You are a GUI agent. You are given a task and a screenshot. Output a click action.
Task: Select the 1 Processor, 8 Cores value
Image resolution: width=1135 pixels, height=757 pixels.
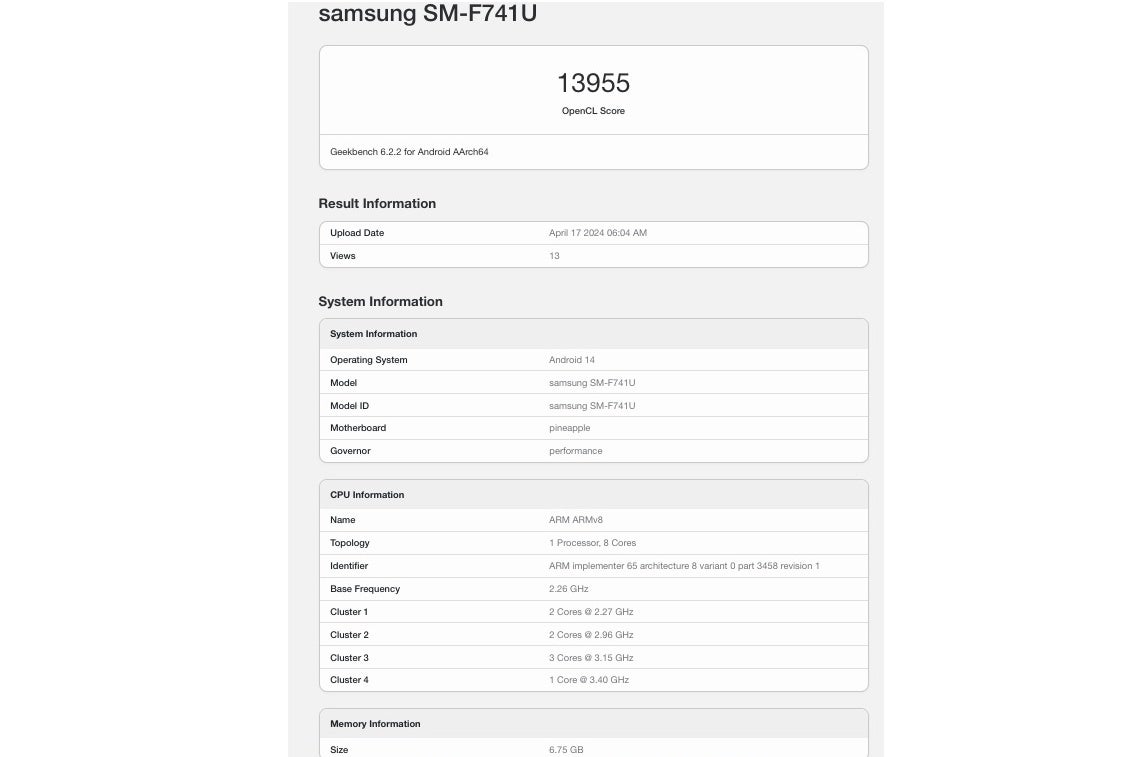(592, 543)
